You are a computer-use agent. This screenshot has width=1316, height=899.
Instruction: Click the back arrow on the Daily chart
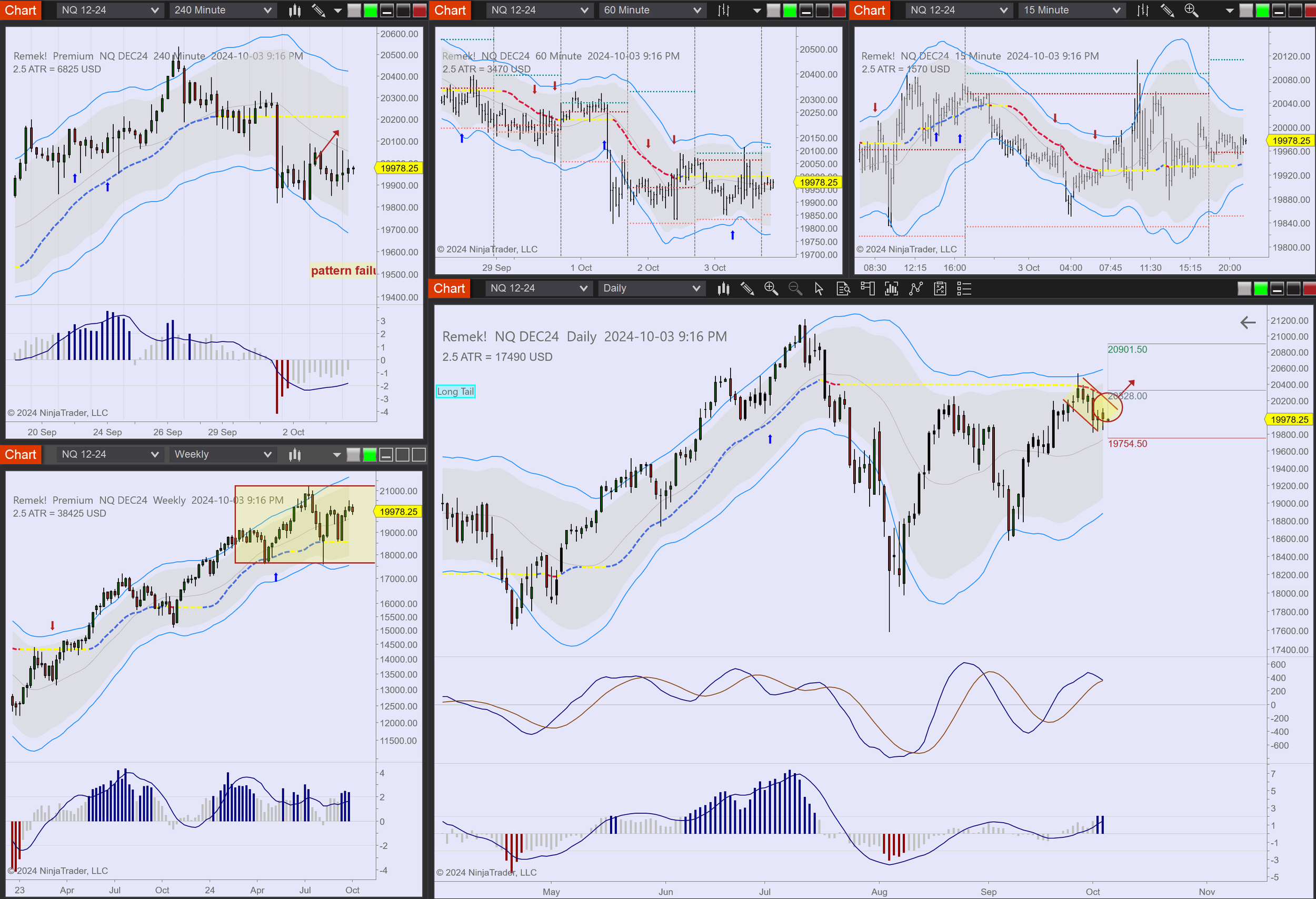tap(1248, 323)
